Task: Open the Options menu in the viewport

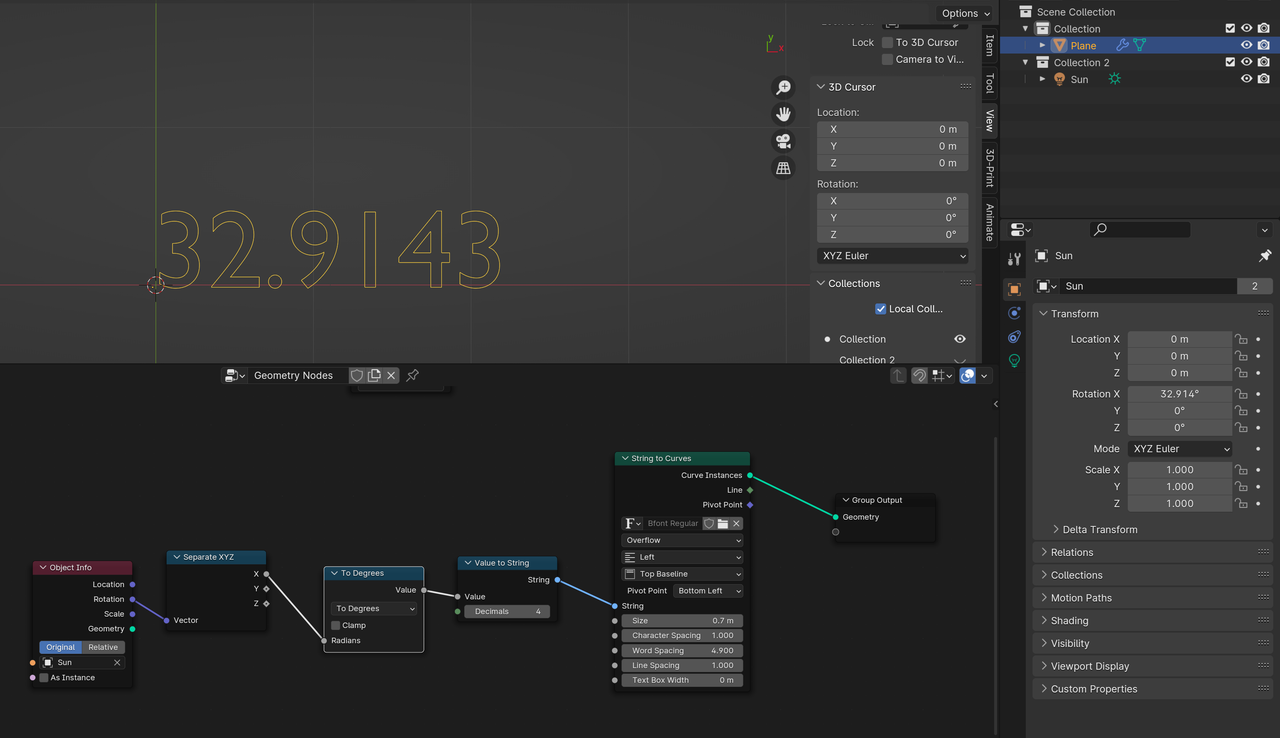Action: pyautogui.click(x=965, y=13)
